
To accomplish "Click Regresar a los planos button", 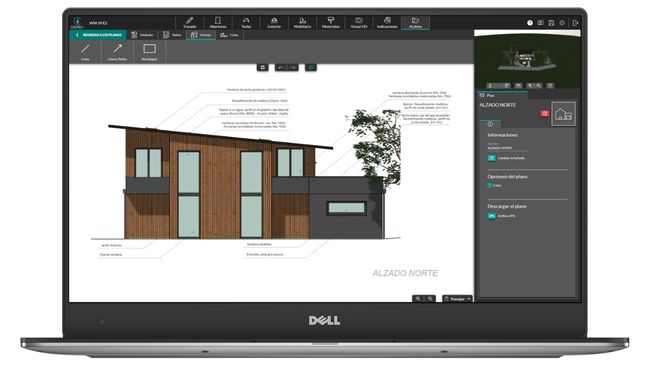I will click(98, 35).
